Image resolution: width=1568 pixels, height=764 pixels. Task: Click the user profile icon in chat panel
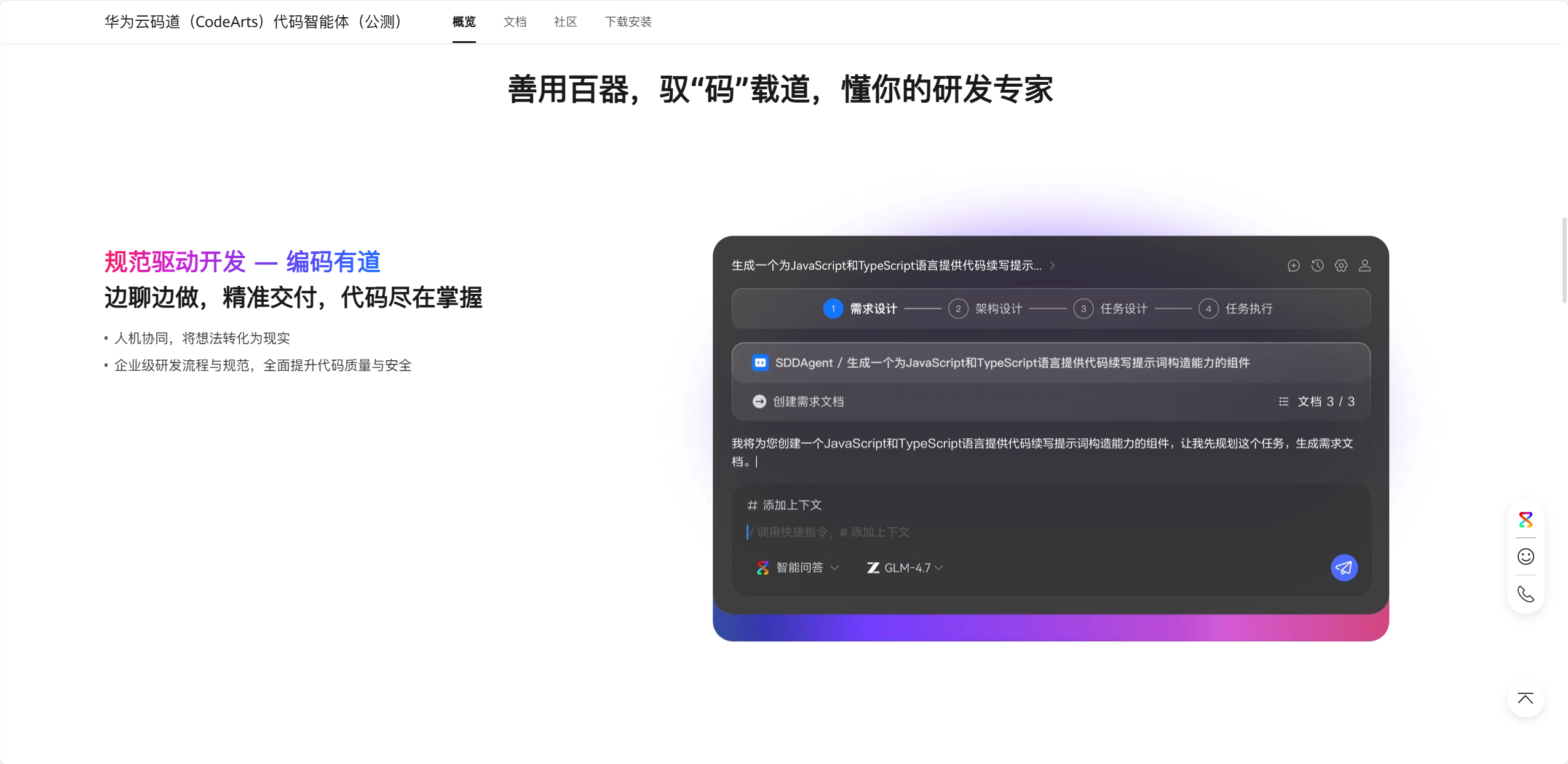coord(1364,266)
